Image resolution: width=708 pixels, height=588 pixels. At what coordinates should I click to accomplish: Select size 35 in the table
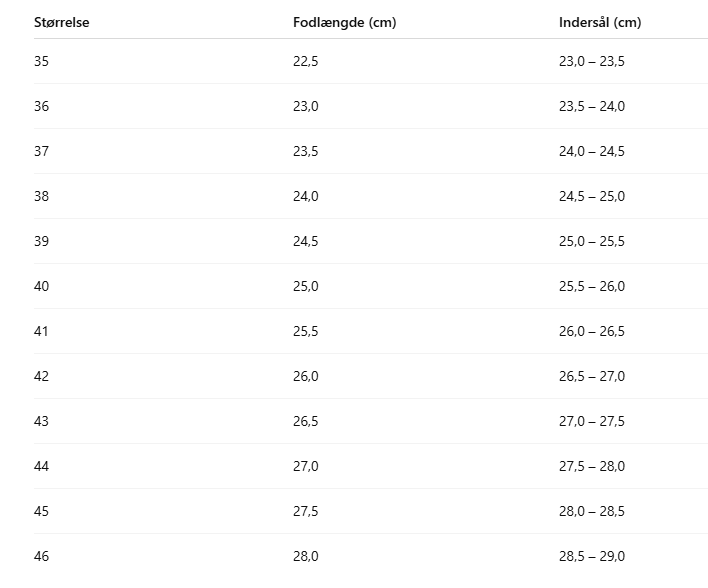click(41, 61)
